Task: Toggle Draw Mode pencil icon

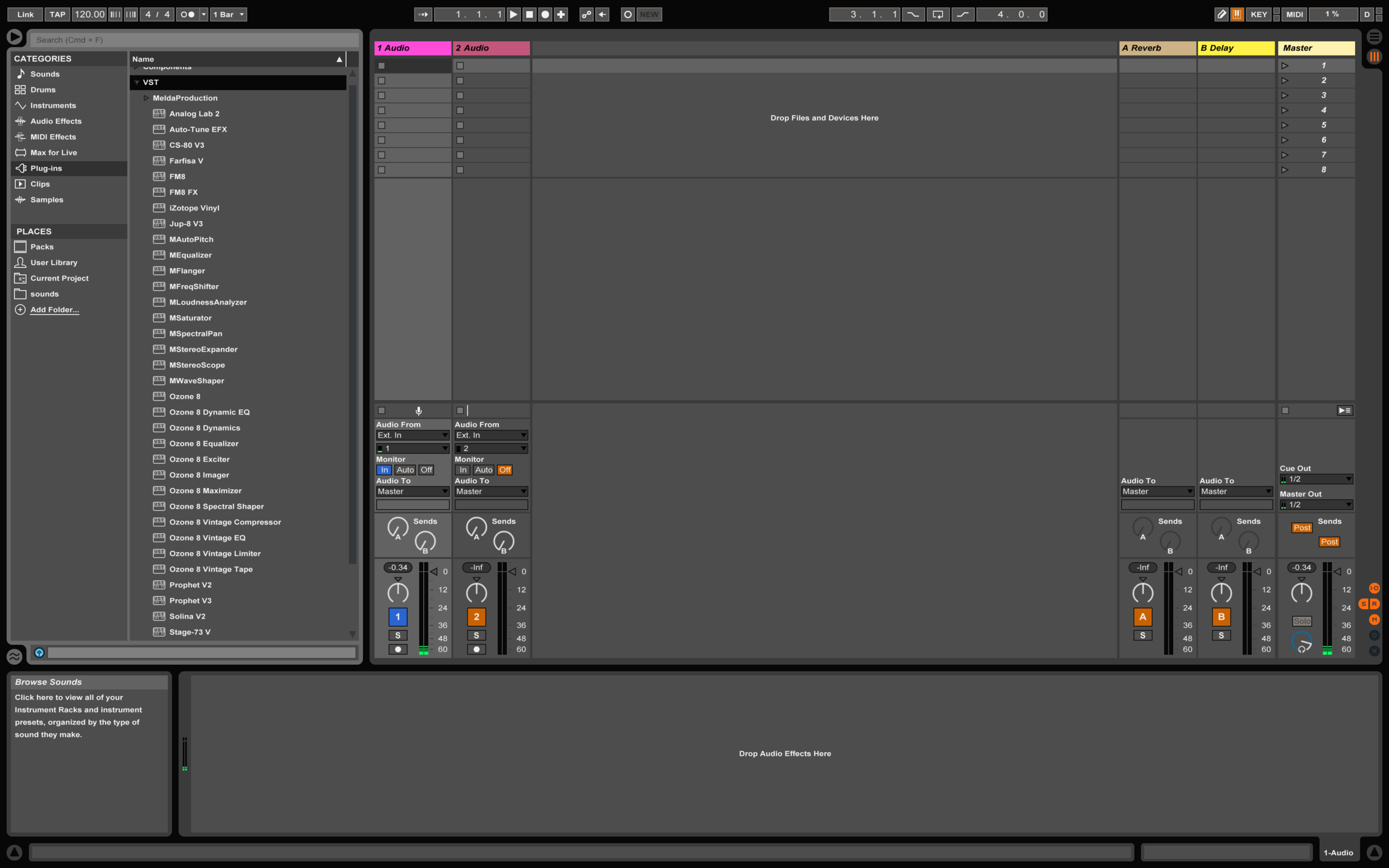Action: 1221,14
